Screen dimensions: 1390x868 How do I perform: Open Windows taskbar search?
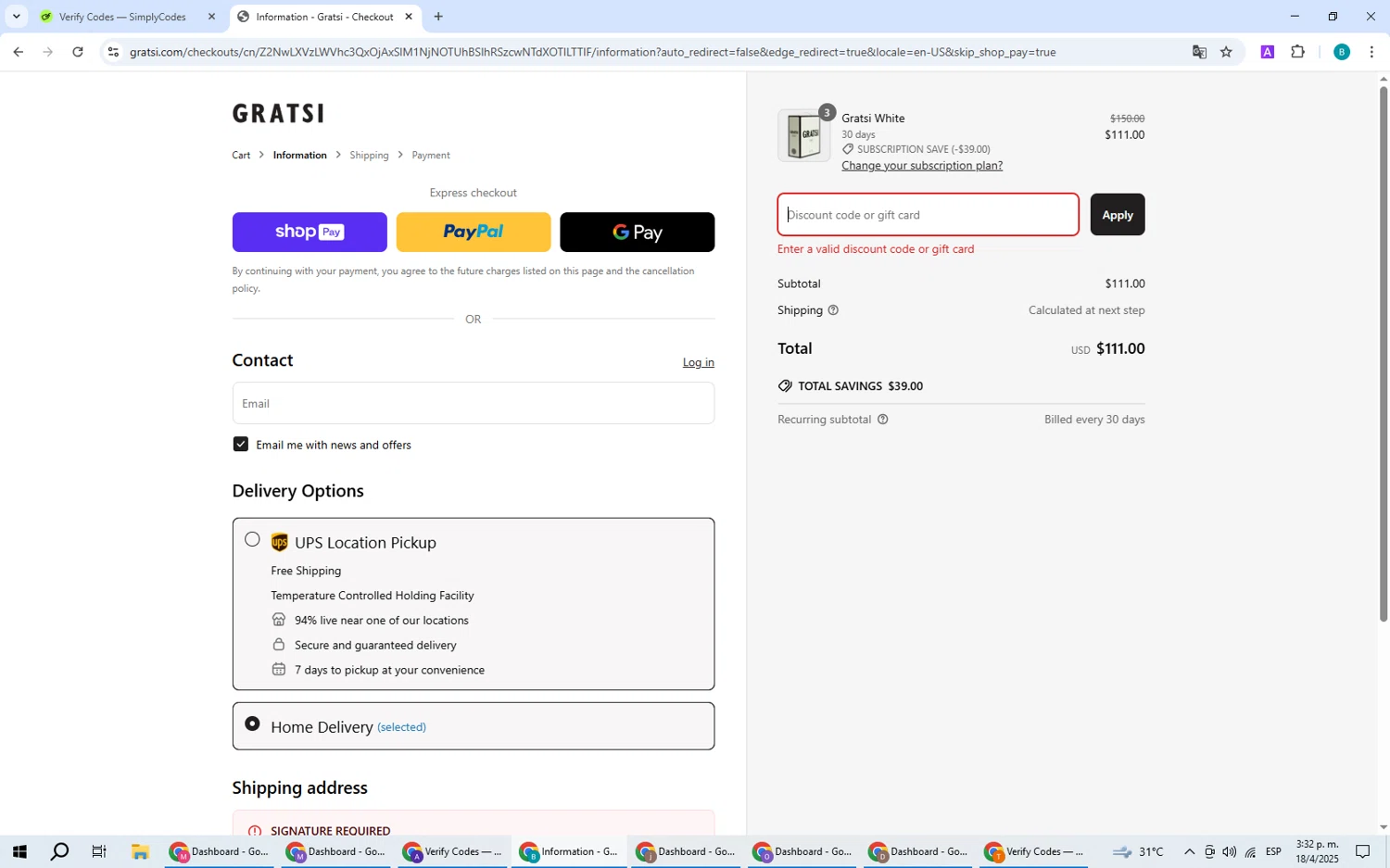pos(59,851)
